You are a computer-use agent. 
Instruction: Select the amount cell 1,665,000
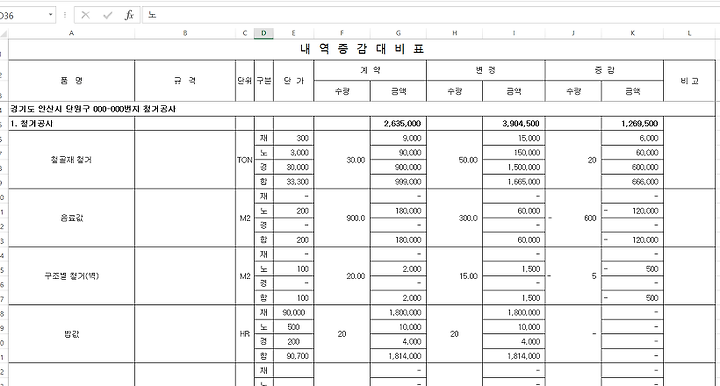[513, 182]
